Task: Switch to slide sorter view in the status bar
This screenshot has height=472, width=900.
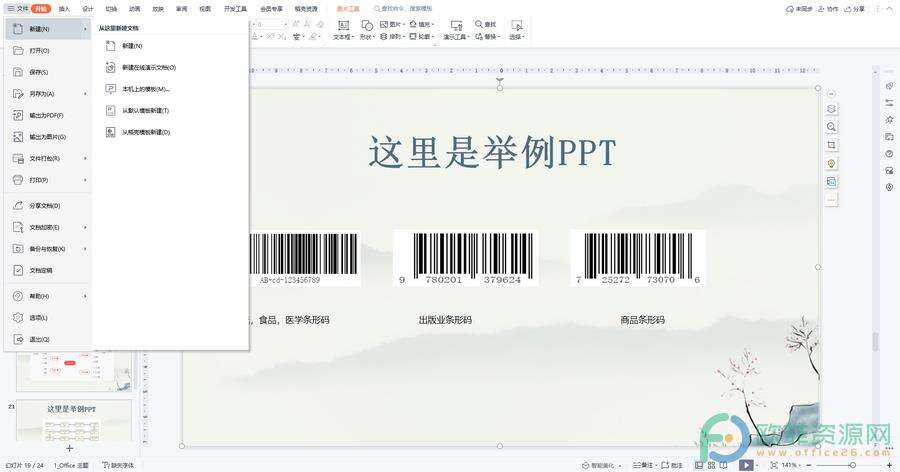Action: click(712, 465)
